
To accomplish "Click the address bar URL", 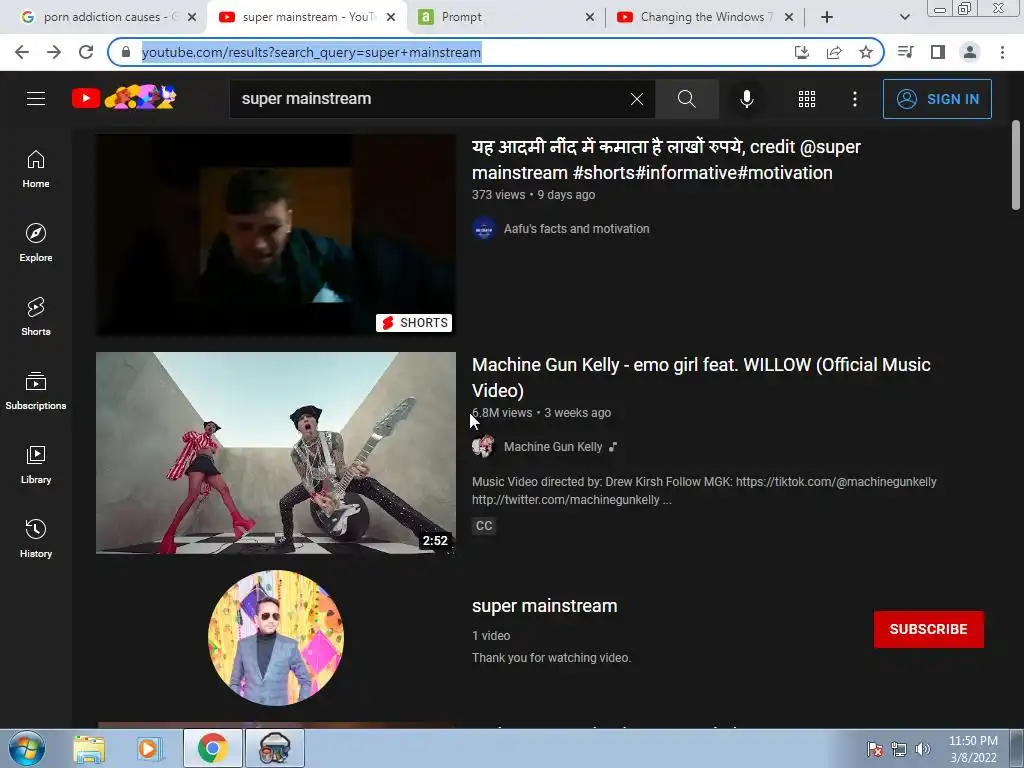I will coord(312,52).
